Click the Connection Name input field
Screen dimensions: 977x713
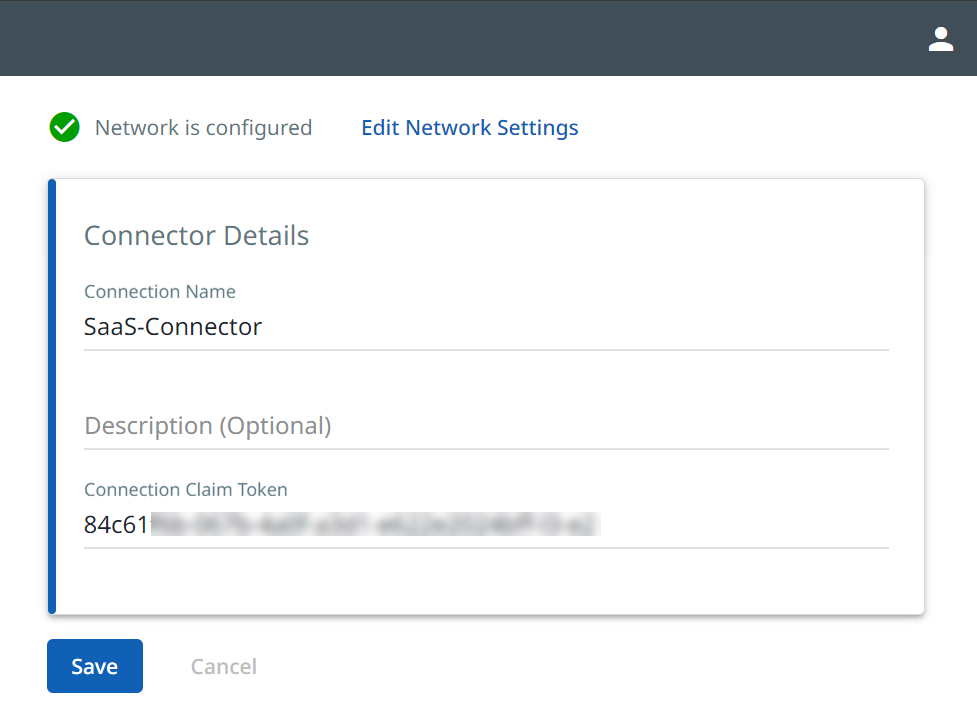click(486, 327)
